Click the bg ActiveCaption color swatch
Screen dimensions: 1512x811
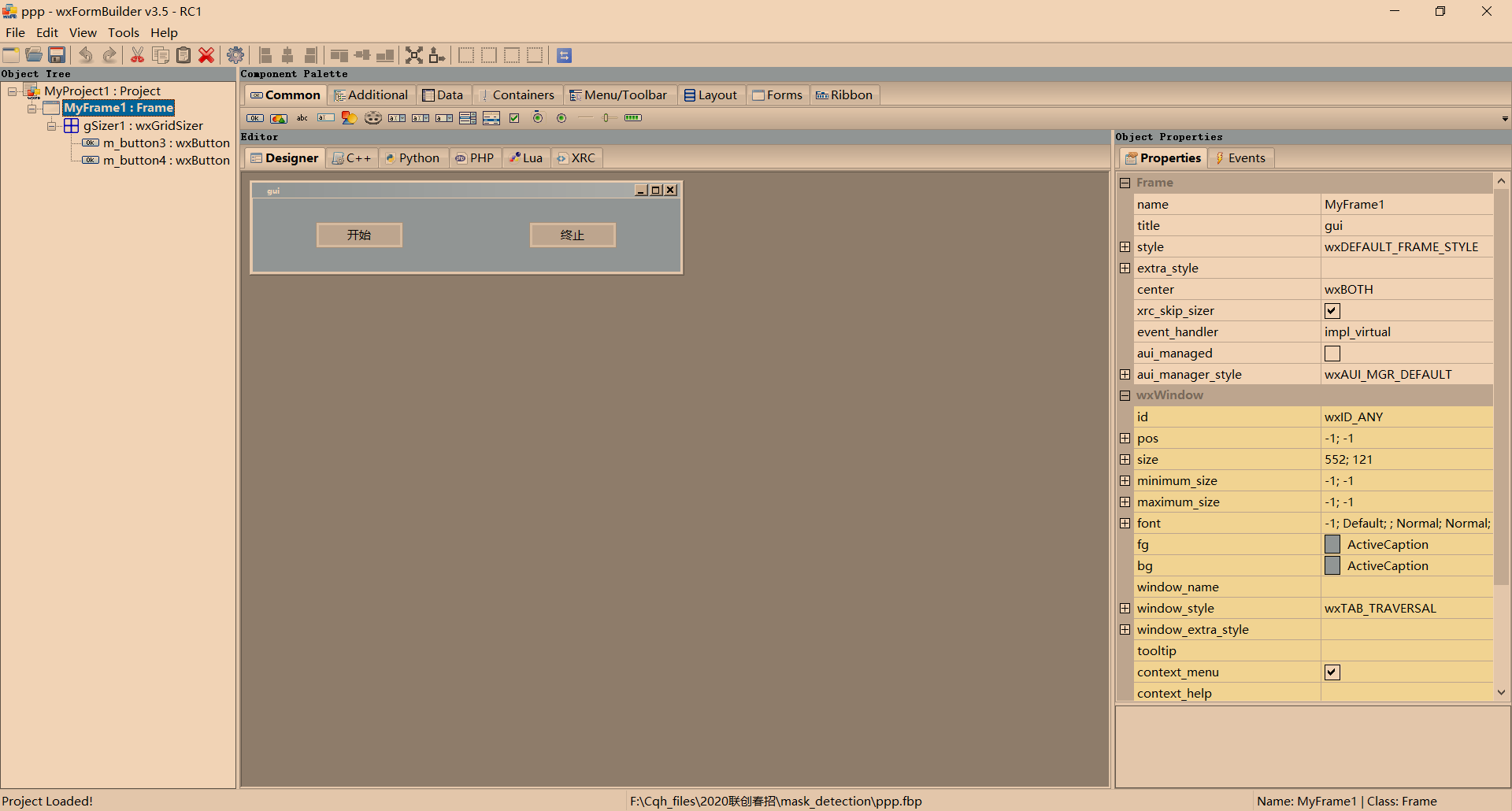1332,566
